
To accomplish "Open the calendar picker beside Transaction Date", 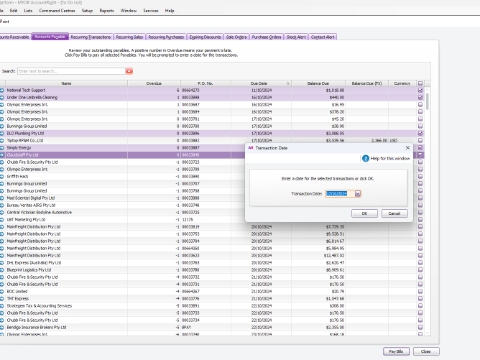I will (x=358, y=194).
